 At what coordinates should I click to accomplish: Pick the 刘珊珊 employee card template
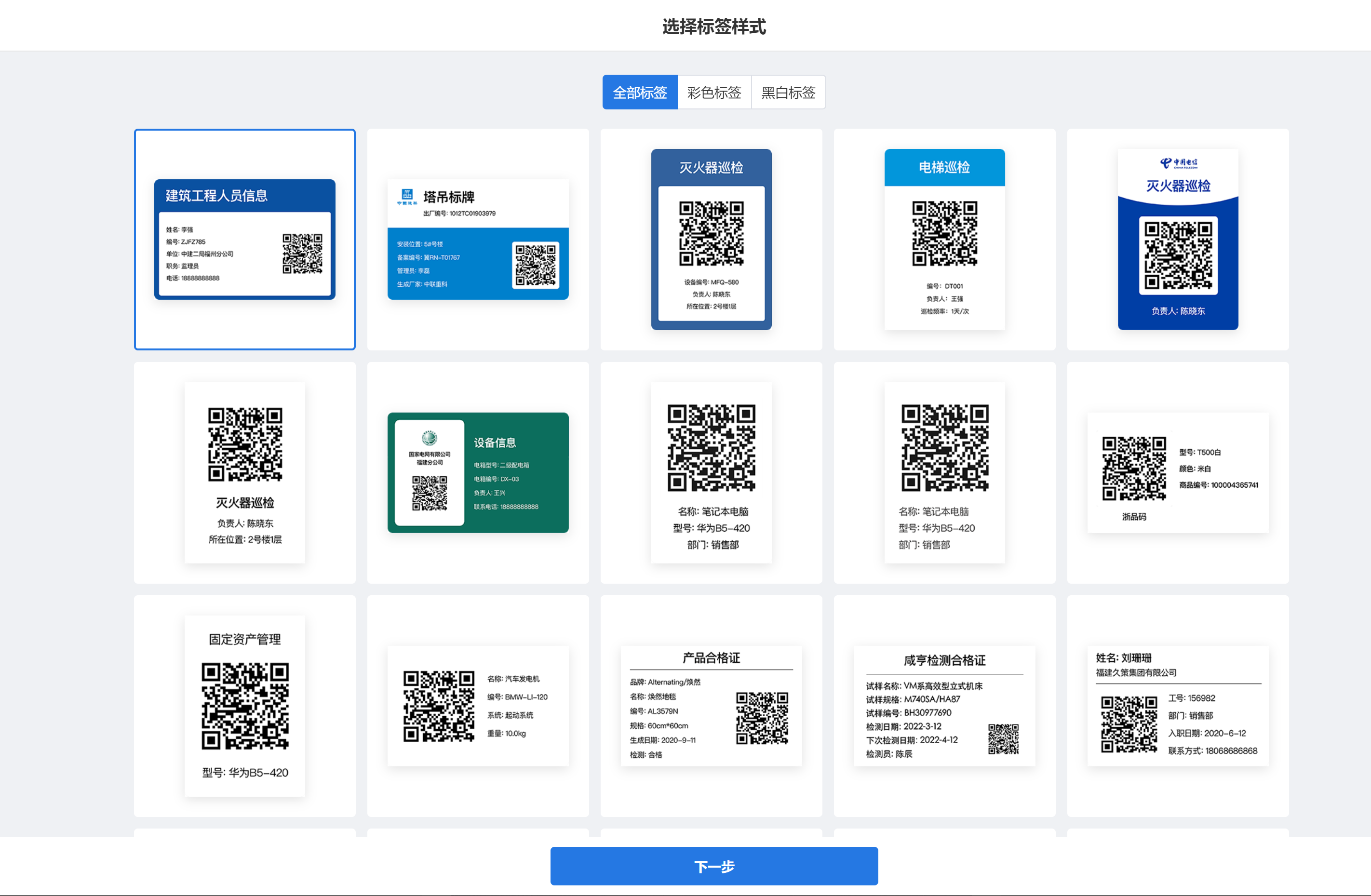click(1178, 706)
